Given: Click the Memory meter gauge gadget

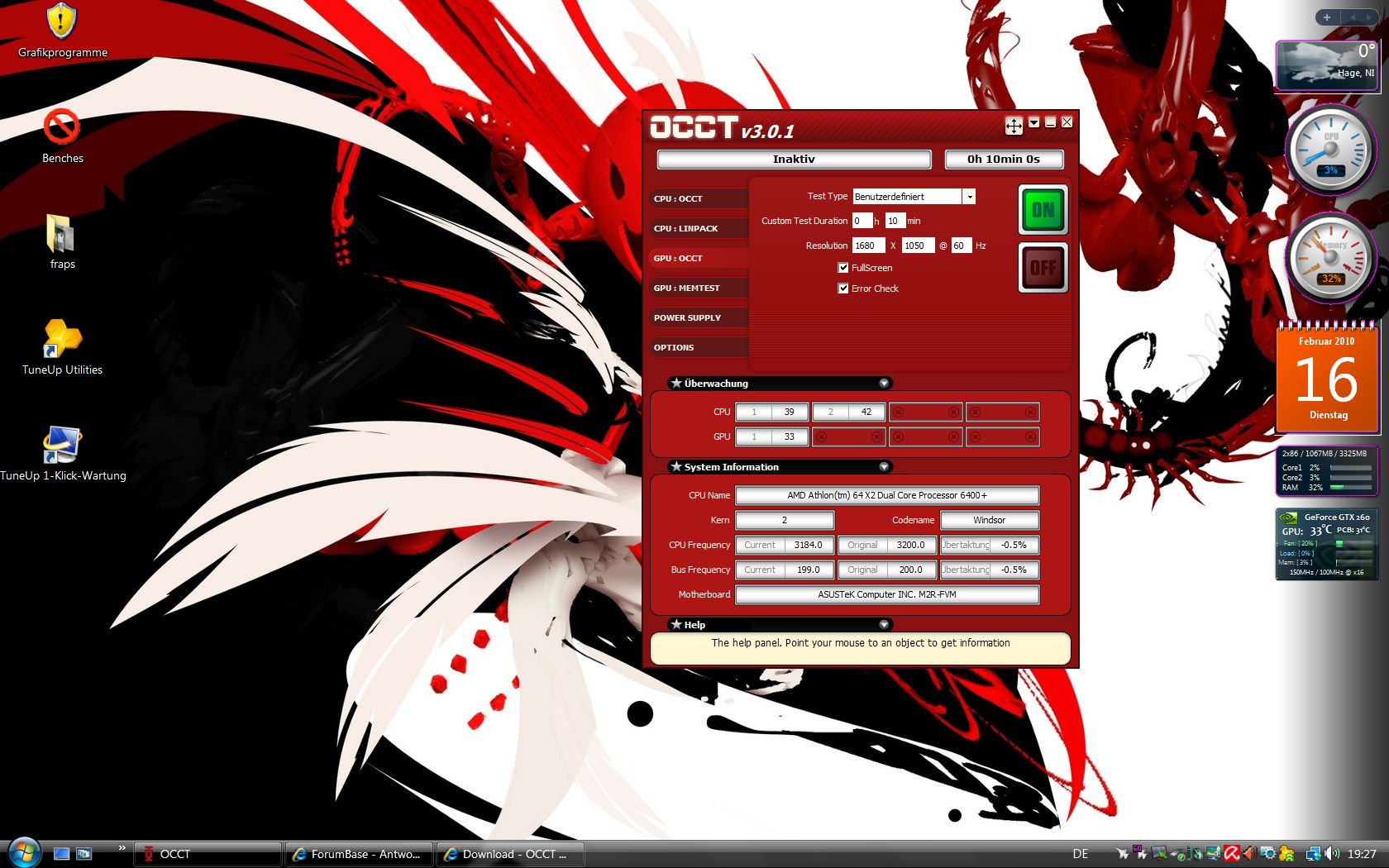Looking at the screenshot, I should tap(1330, 257).
